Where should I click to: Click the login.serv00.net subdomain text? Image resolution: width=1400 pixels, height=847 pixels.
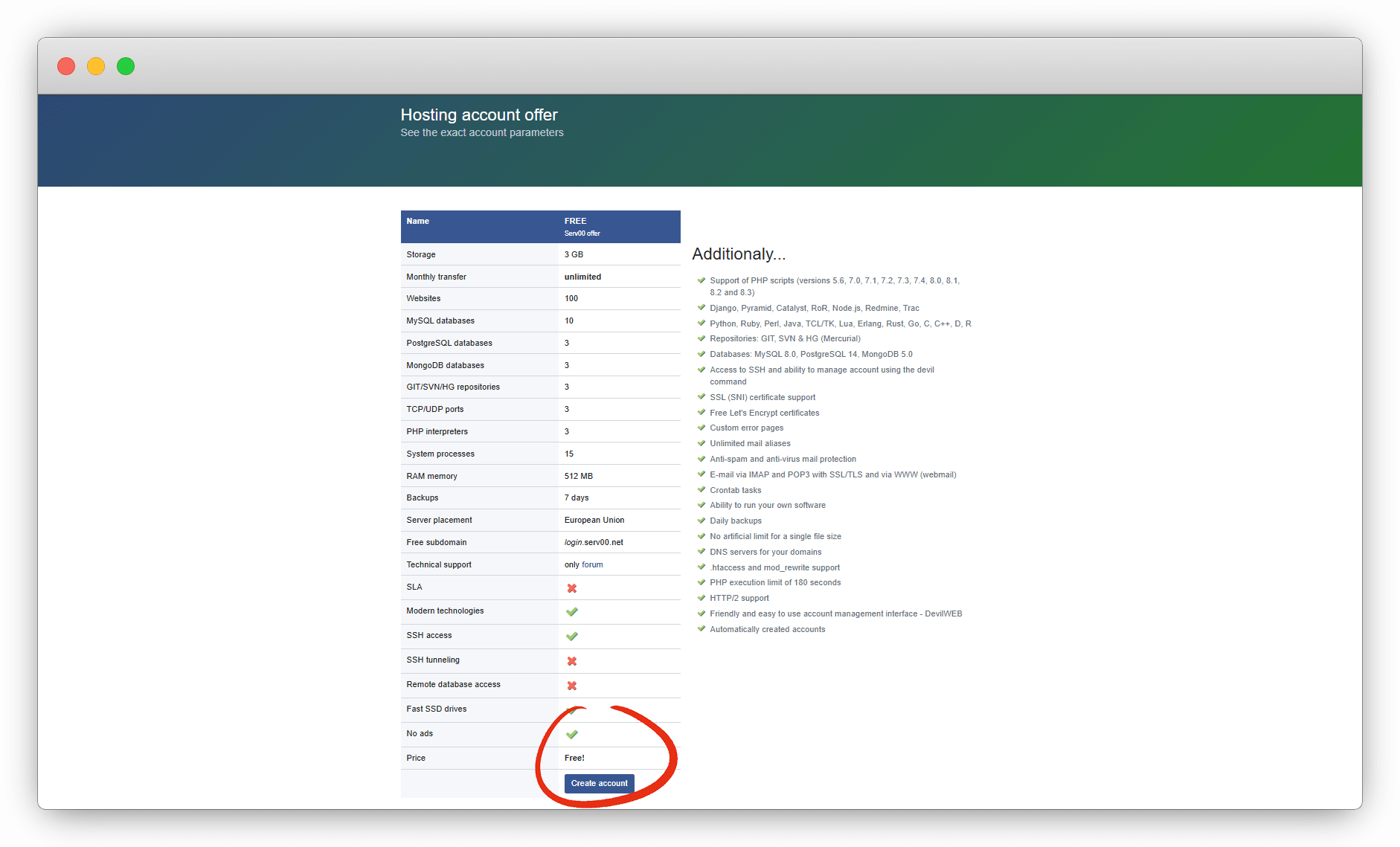tap(594, 542)
